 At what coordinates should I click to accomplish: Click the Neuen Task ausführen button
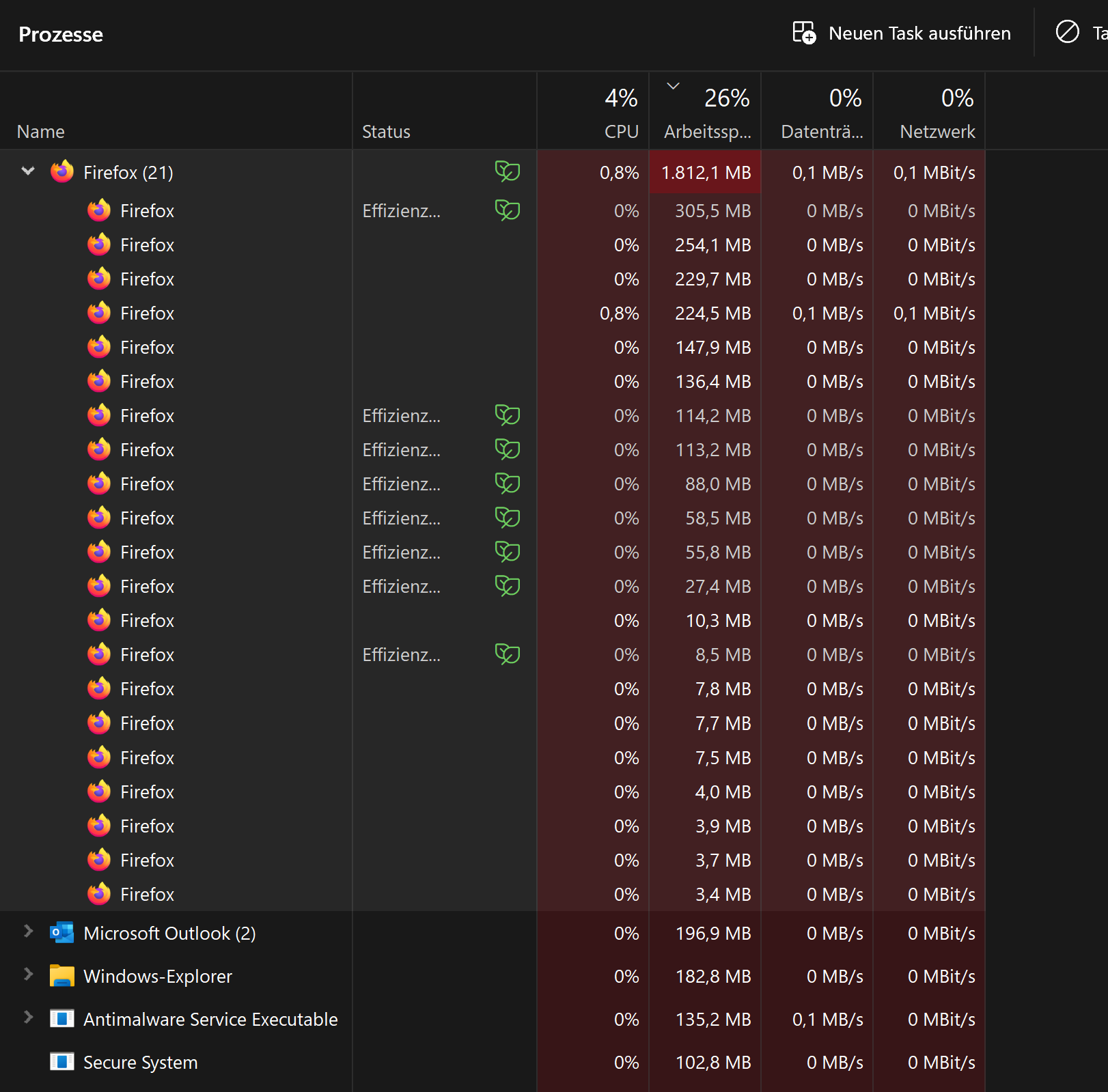click(902, 33)
